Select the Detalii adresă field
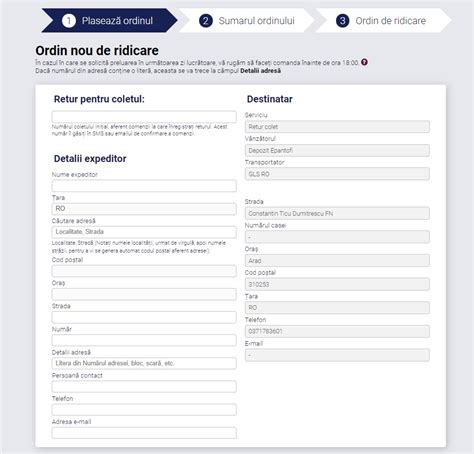Screen dimensions: 474x454 tap(144, 363)
